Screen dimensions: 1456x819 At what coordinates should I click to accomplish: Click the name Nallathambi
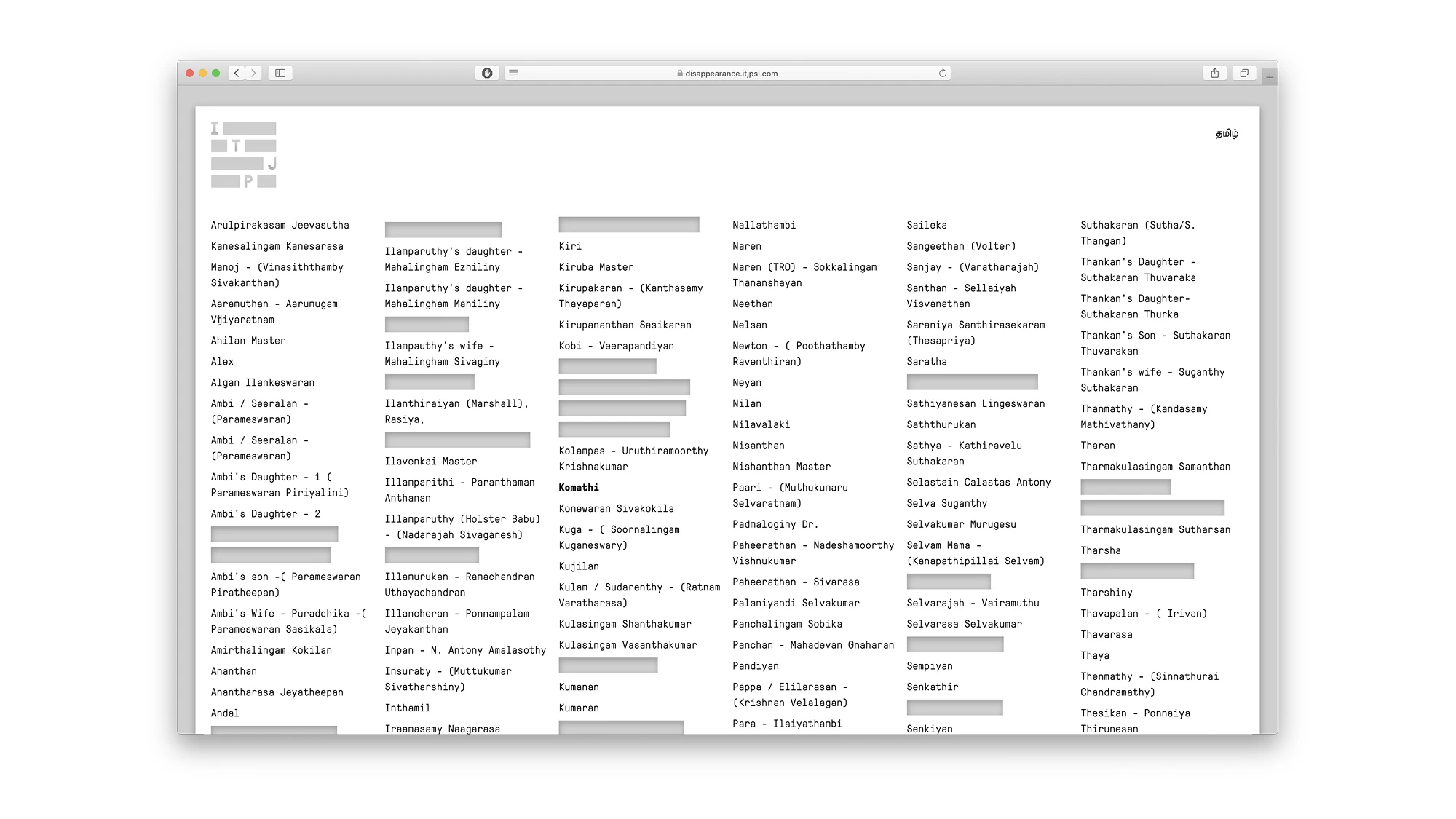coord(764,226)
